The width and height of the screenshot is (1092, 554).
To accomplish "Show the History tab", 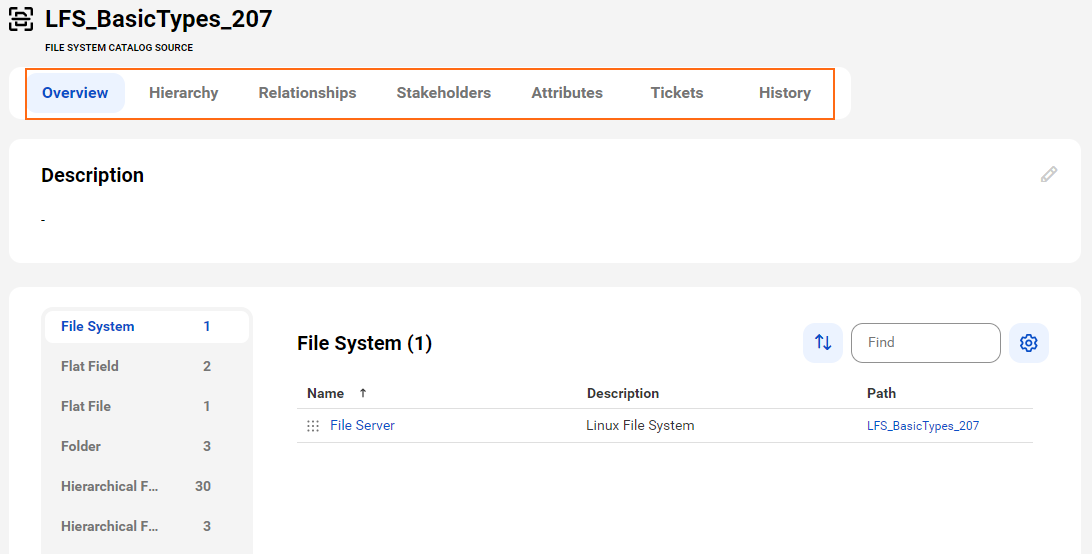I will (x=785, y=93).
